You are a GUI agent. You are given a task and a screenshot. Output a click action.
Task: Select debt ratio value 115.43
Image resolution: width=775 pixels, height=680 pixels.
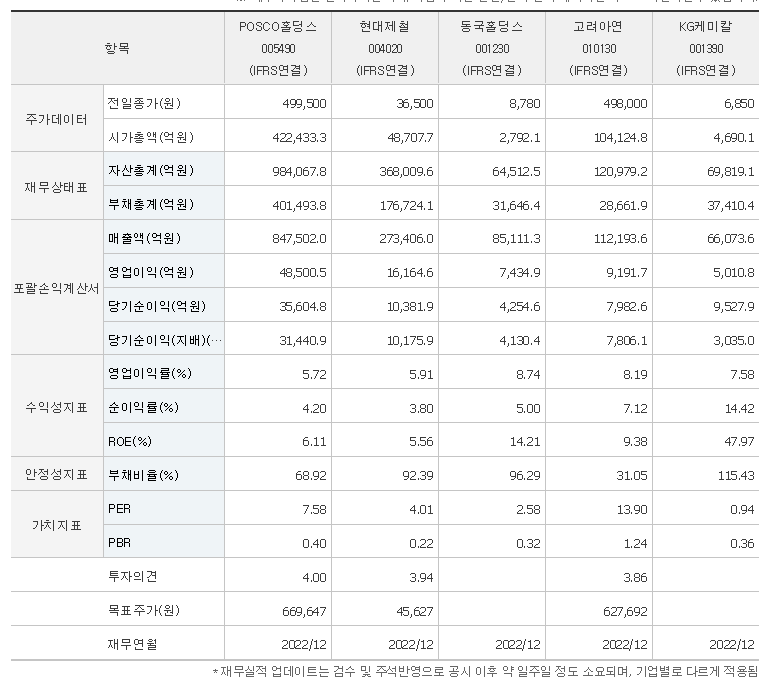pos(736,475)
